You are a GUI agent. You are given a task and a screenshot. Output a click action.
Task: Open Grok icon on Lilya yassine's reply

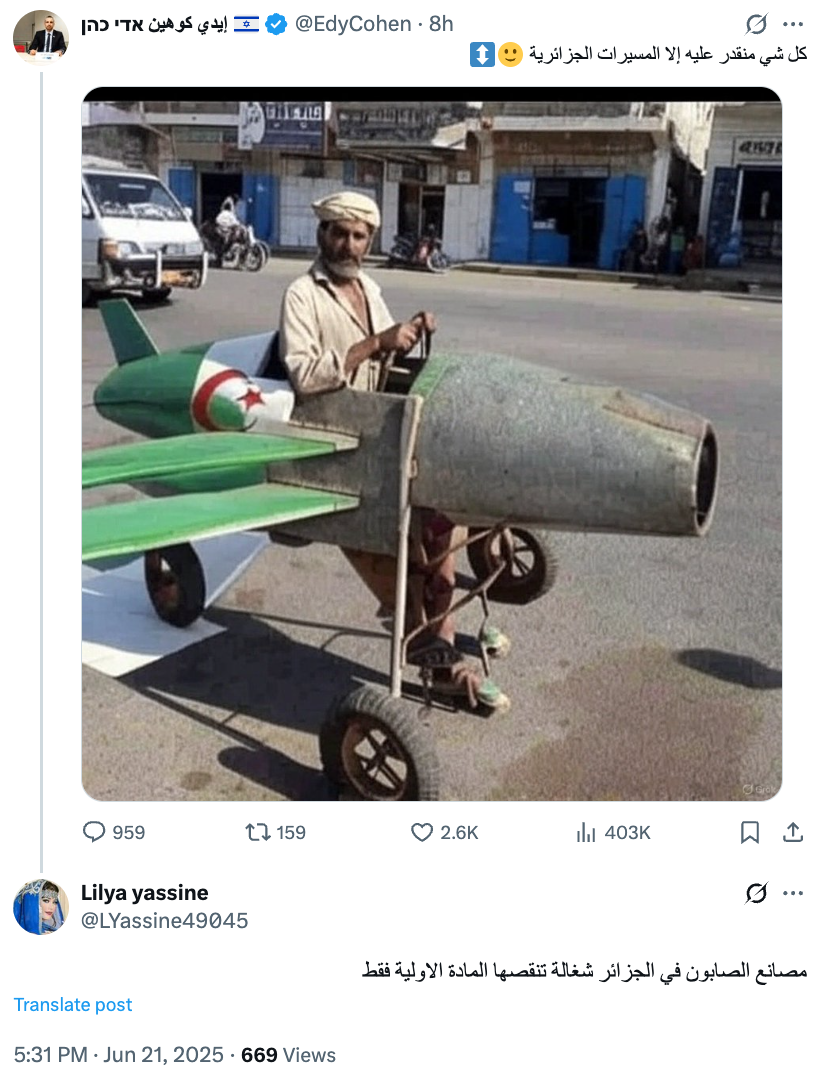click(x=756, y=893)
